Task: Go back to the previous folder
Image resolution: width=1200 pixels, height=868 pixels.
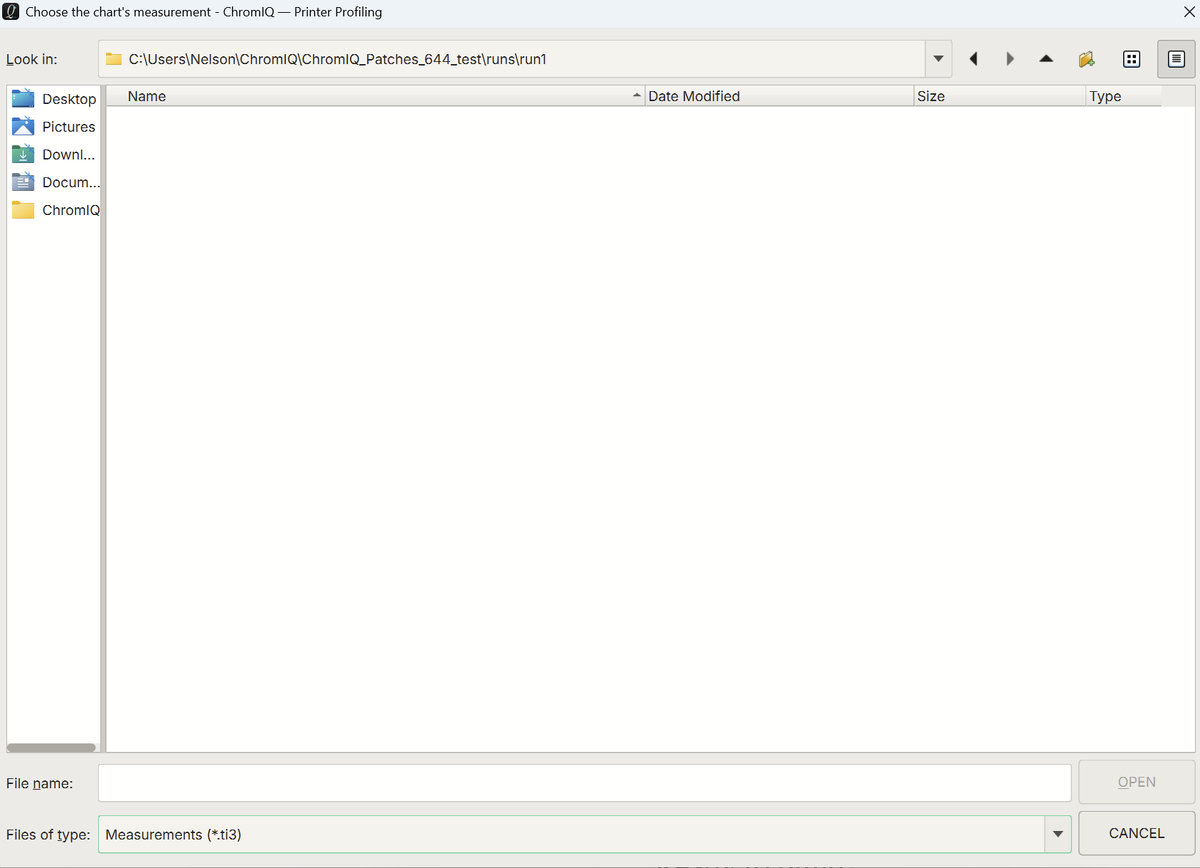Action: (973, 59)
